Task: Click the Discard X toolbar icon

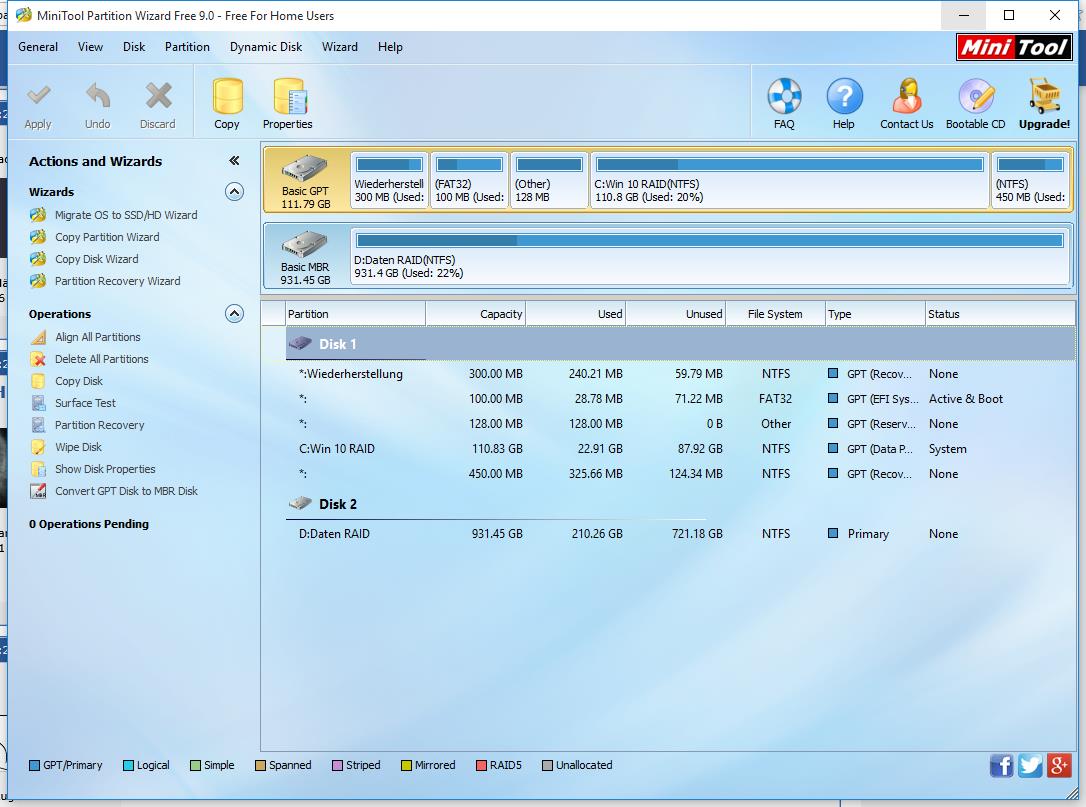Action: [158, 96]
